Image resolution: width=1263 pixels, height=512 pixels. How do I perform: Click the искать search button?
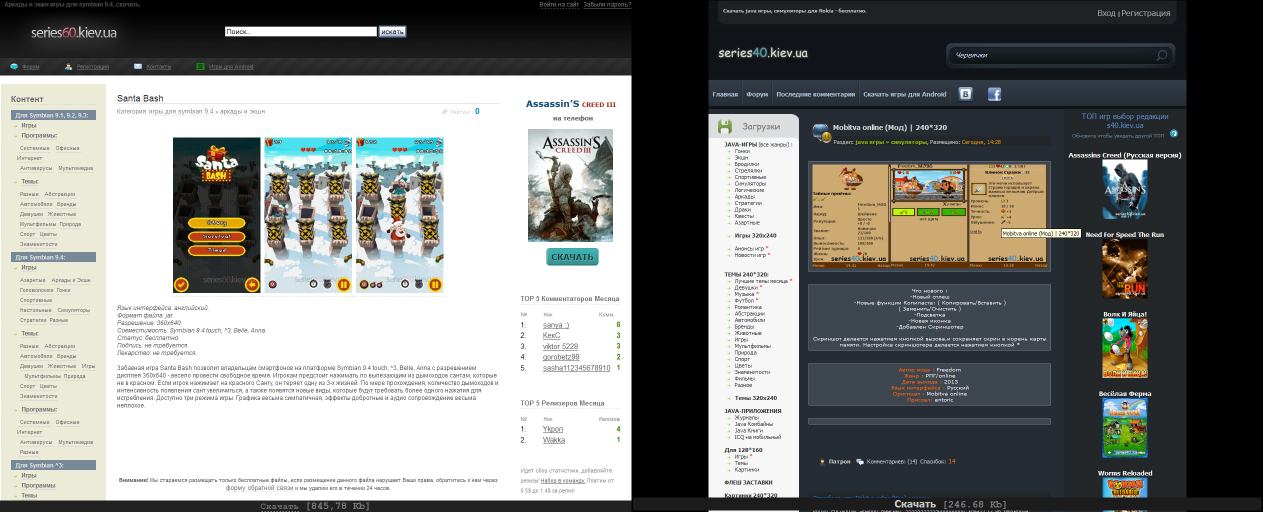click(x=392, y=32)
